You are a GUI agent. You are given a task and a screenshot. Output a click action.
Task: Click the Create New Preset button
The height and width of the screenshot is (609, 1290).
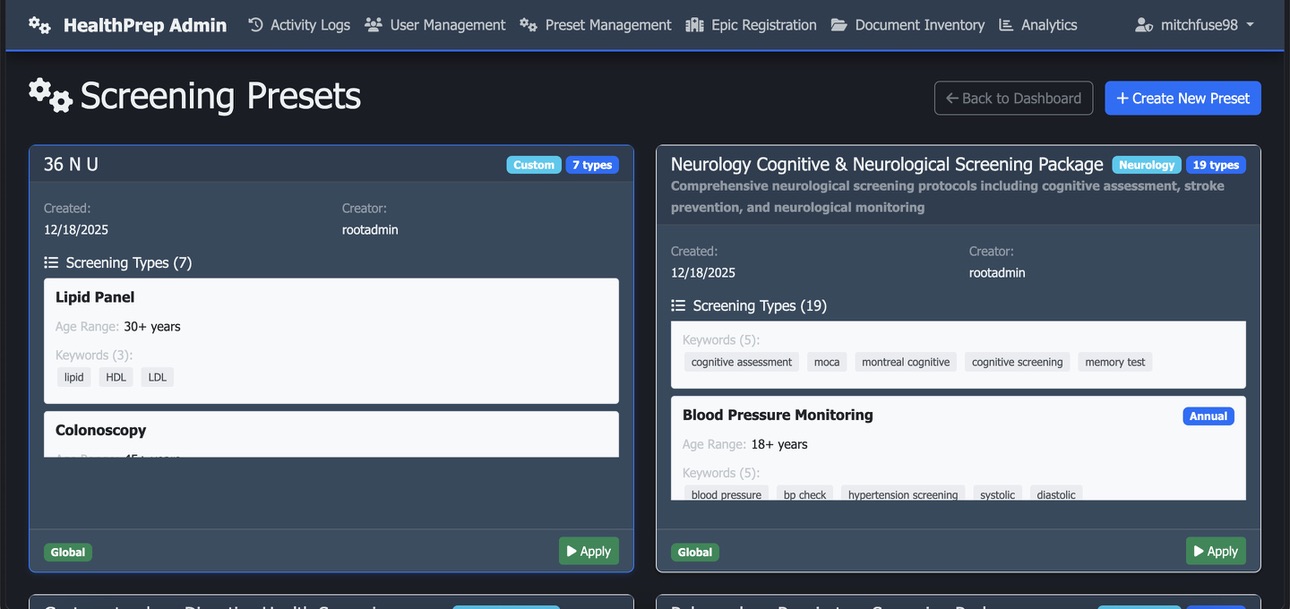(x=1182, y=98)
